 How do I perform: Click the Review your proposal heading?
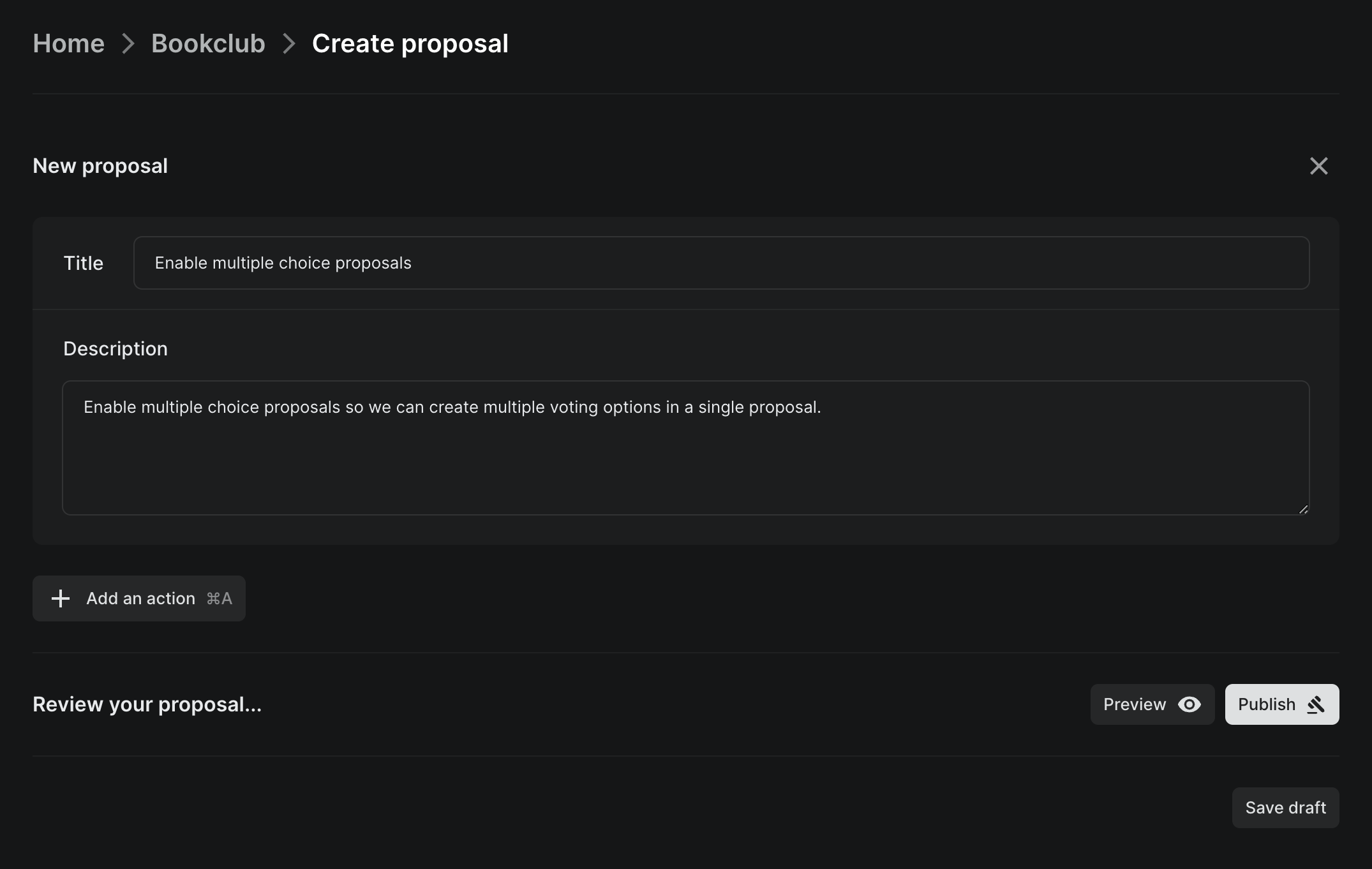coord(147,704)
